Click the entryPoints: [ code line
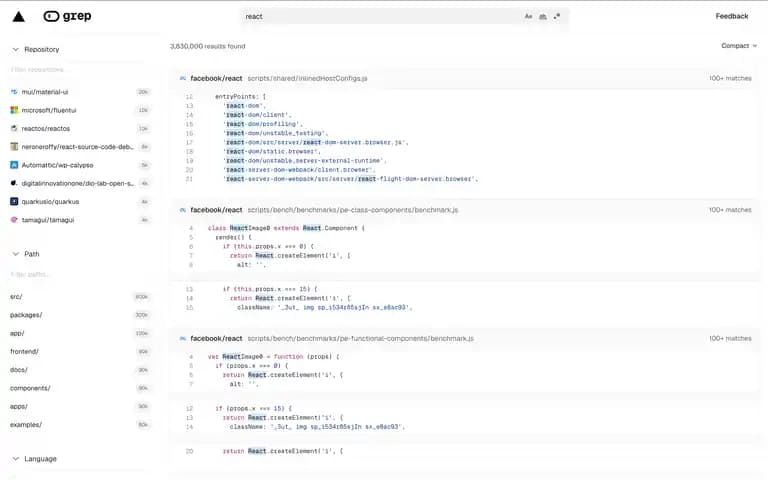 click(x=240, y=96)
